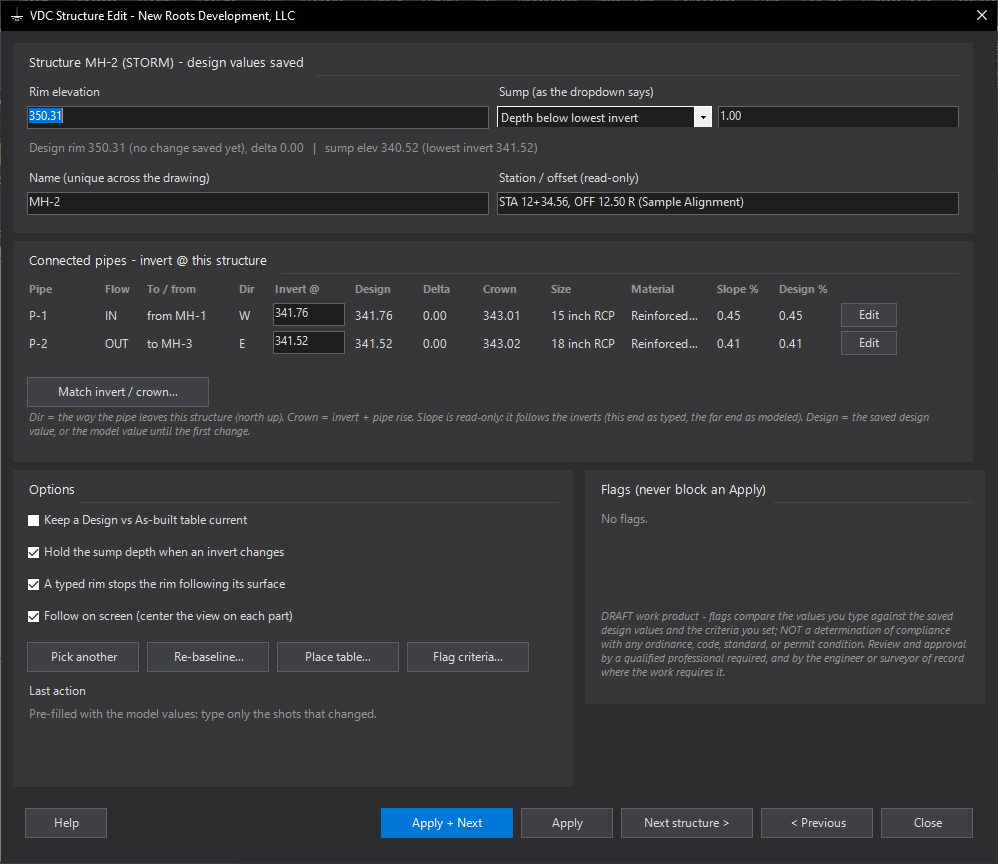Click the blue Apply + Next button
This screenshot has width=998, height=864.
[447, 823]
